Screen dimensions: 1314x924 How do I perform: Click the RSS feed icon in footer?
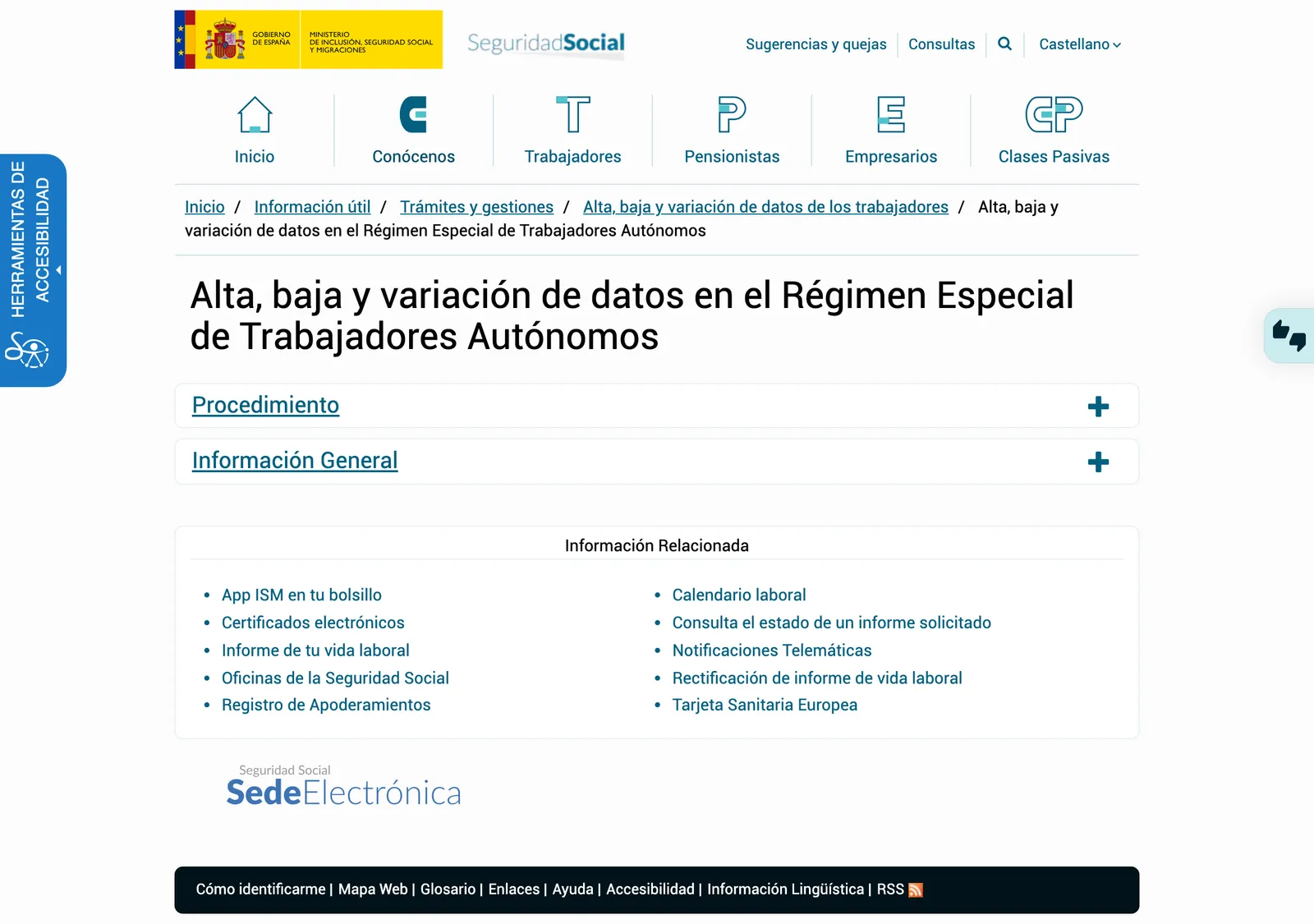(x=916, y=890)
